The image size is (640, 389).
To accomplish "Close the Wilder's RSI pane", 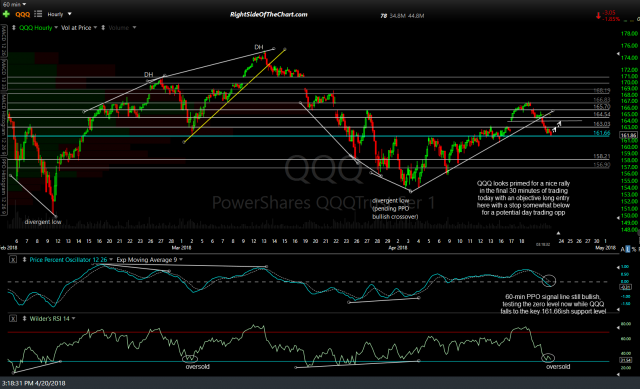I will point(13,318).
